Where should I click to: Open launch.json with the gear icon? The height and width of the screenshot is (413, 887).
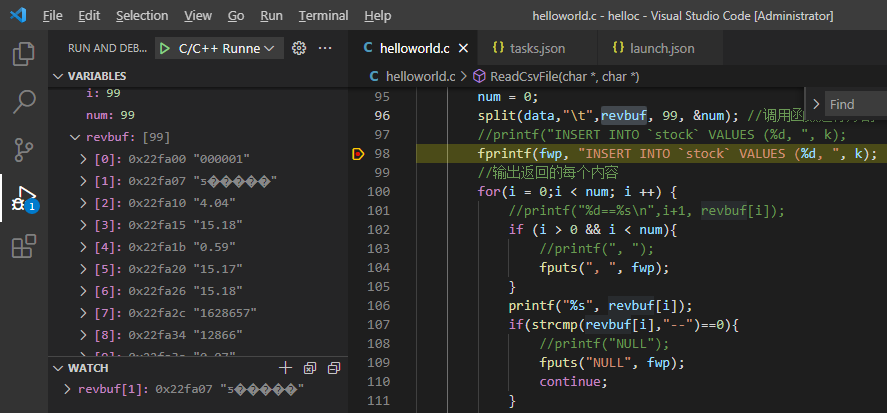298,48
